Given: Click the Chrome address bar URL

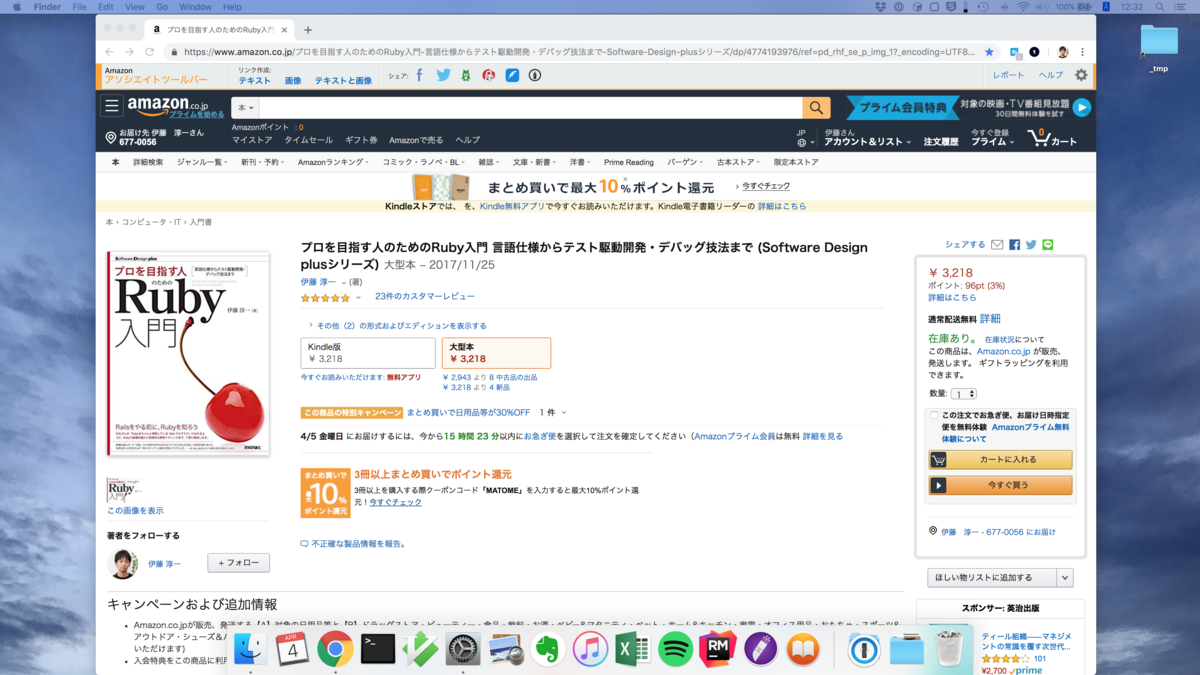Looking at the screenshot, I should coord(578,52).
